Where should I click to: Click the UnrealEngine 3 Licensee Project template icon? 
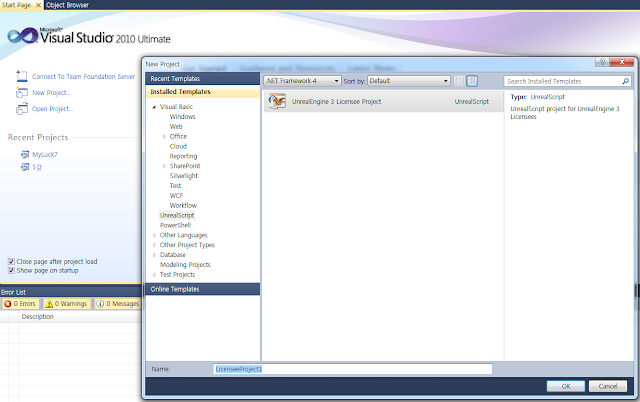point(277,101)
